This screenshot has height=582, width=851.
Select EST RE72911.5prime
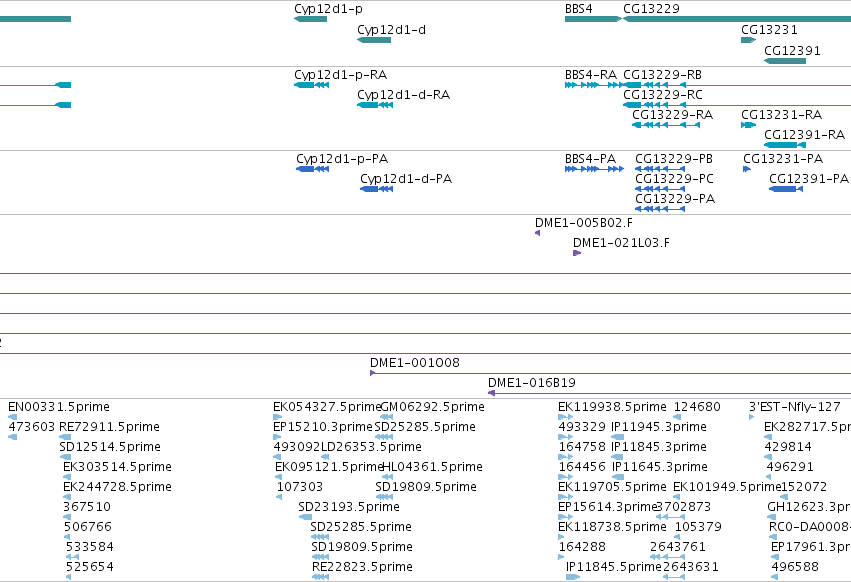pyautogui.click(x=65, y=437)
